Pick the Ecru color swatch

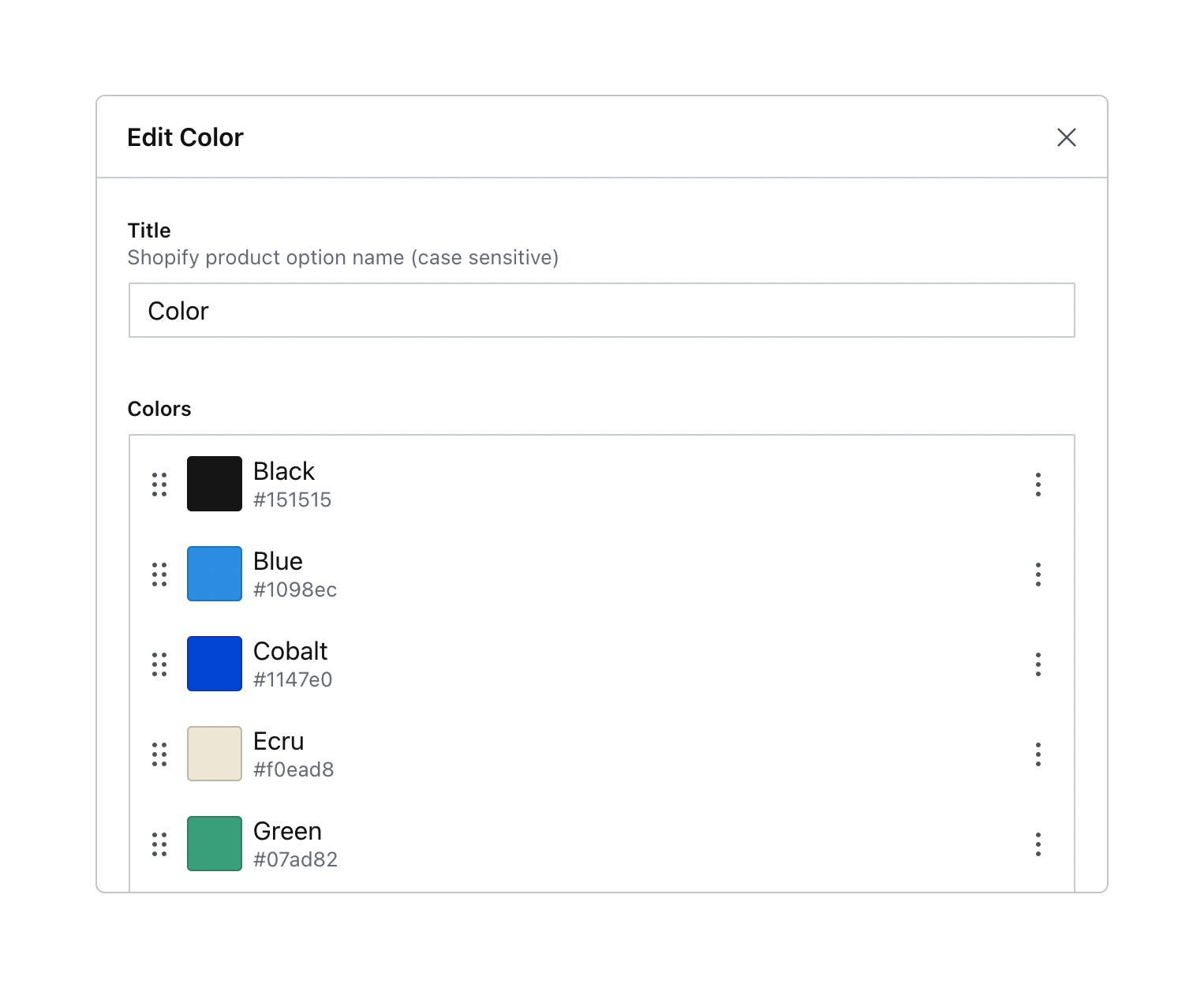(215, 754)
